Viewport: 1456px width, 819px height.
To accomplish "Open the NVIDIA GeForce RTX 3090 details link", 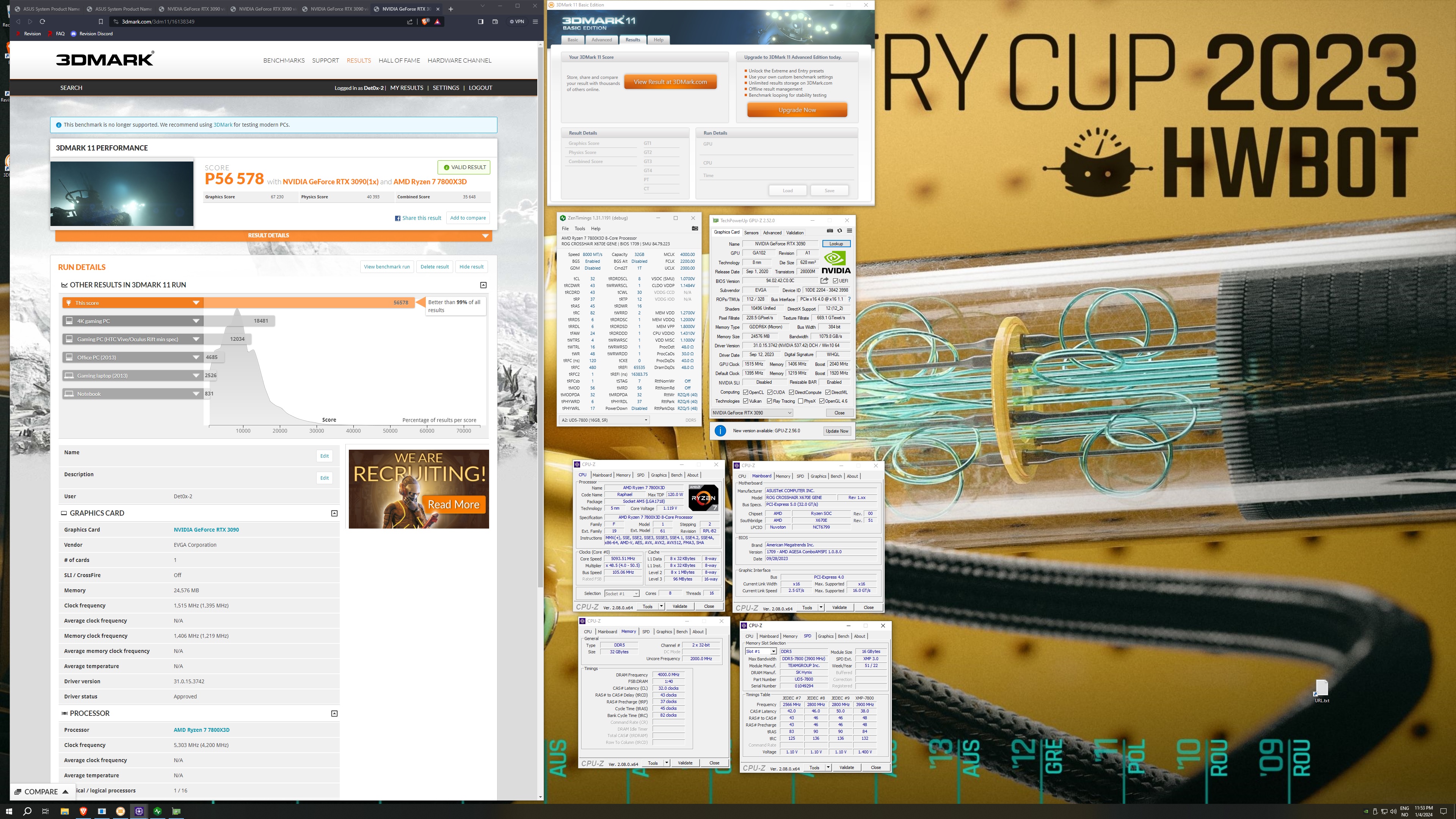I will point(206,530).
